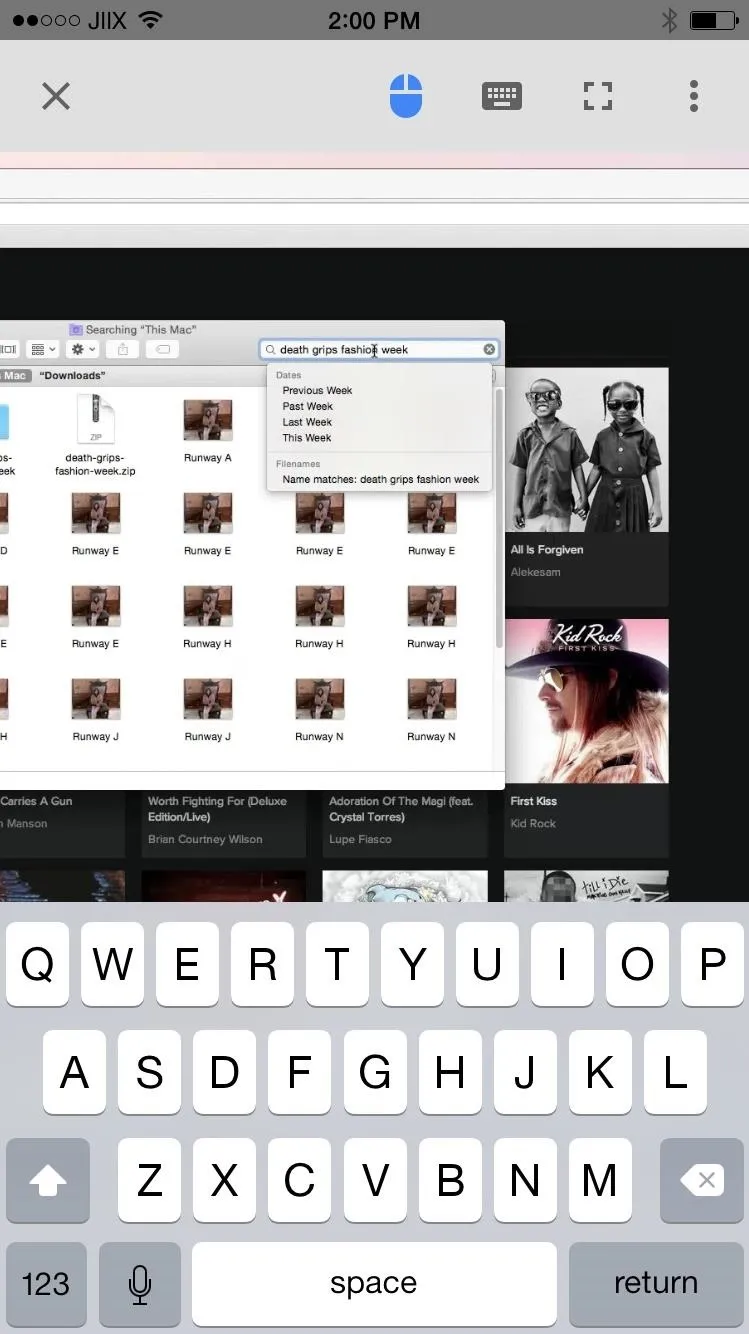Click the All Is Forgiven title link
This screenshot has height=1334, width=749.
pos(546,550)
